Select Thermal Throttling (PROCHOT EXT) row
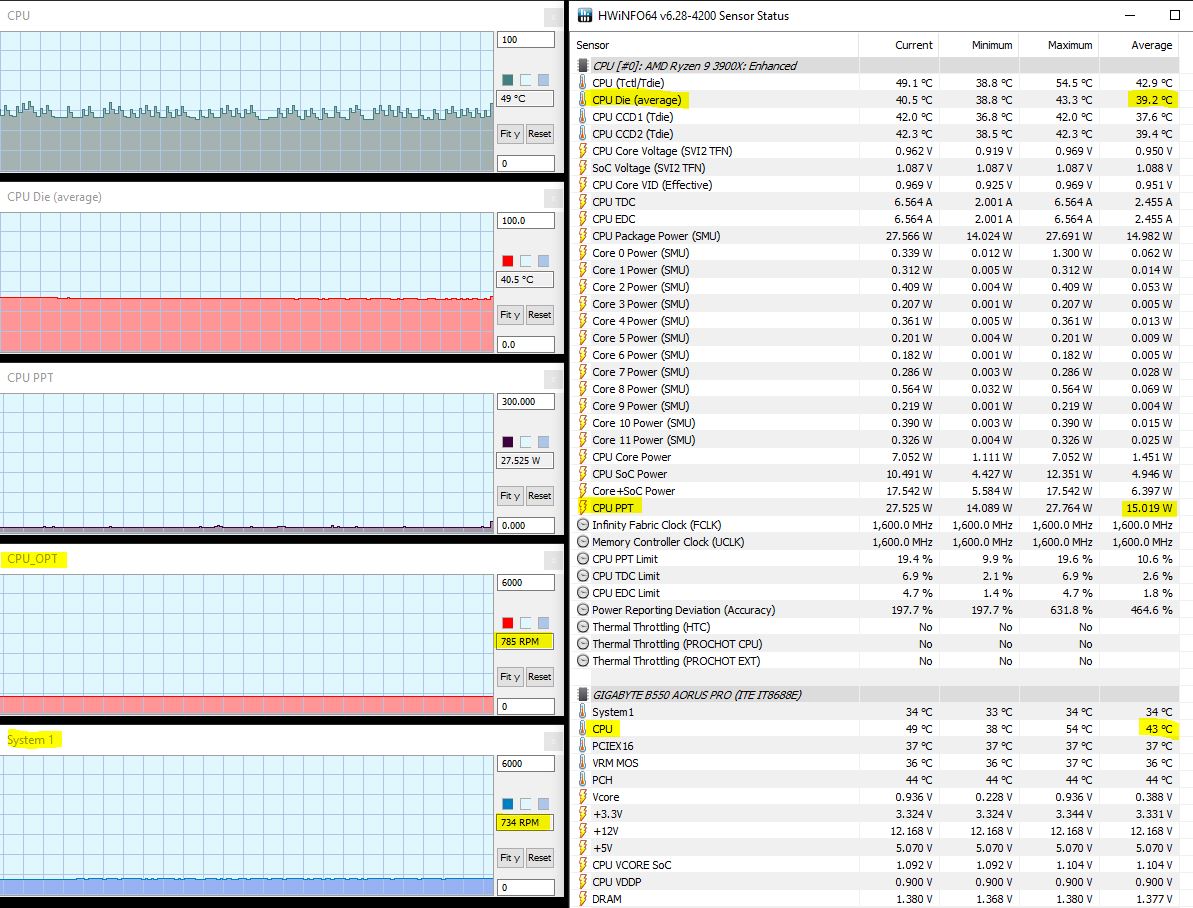The width and height of the screenshot is (1193, 908). [876, 661]
